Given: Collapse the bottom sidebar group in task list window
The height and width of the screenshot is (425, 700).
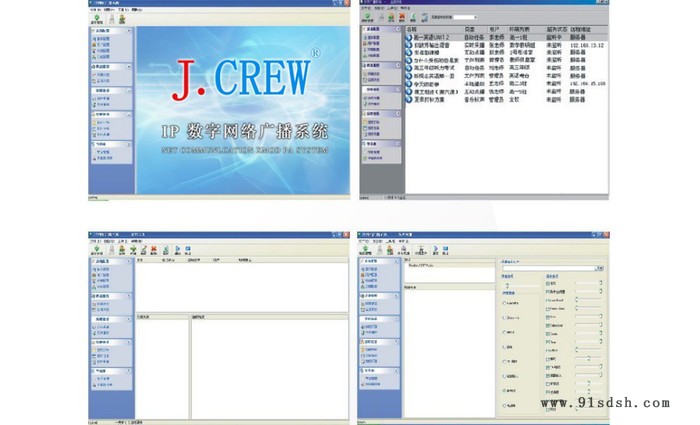Looking at the screenshot, I should point(397,144).
